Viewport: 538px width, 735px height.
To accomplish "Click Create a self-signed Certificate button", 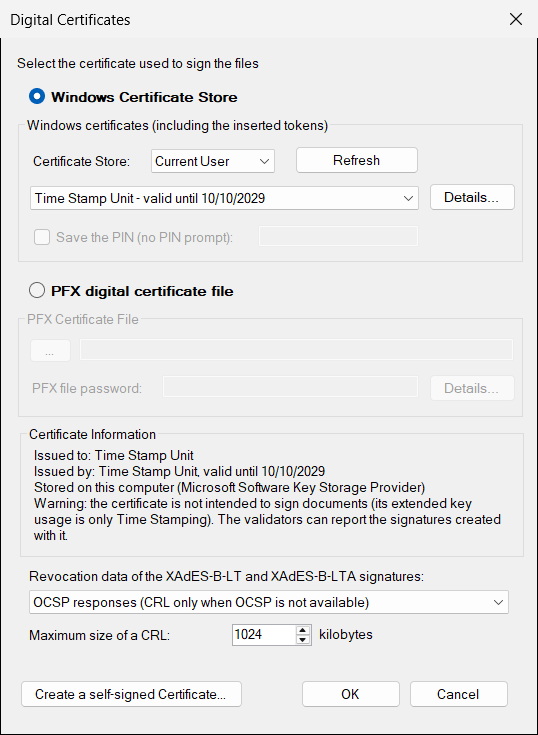I will [131, 694].
